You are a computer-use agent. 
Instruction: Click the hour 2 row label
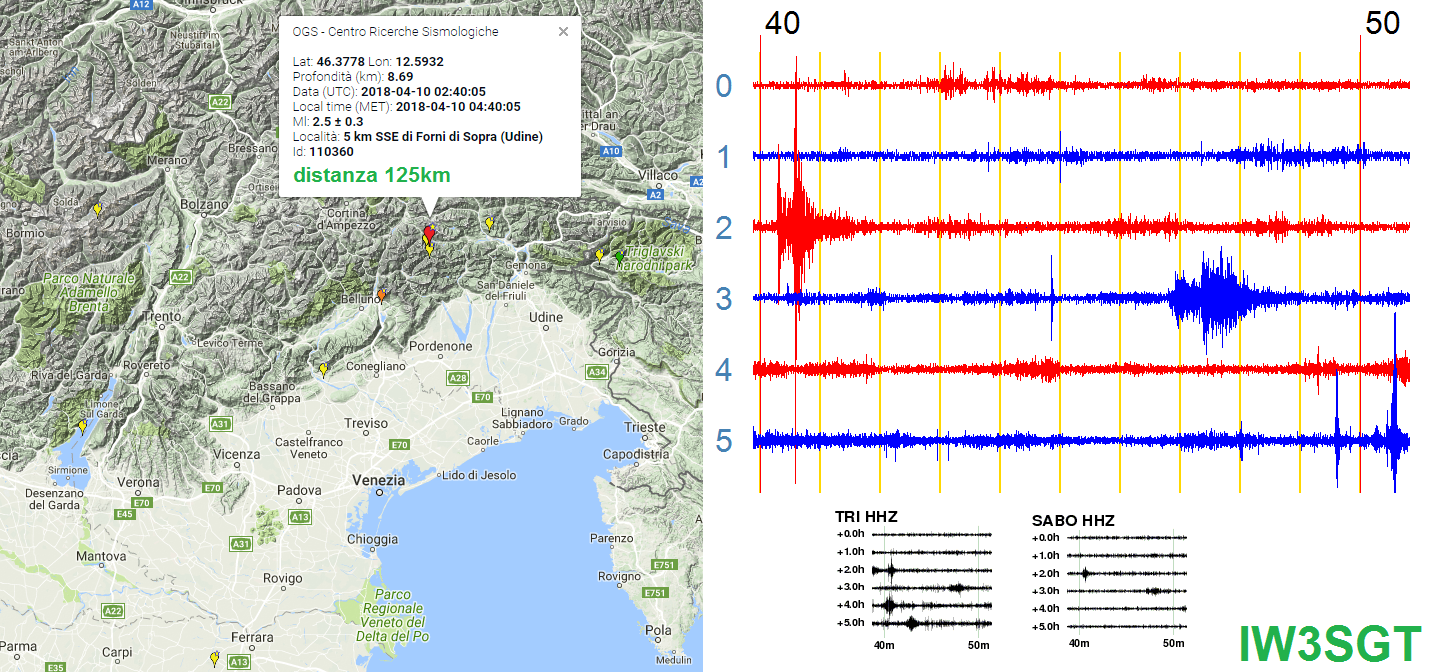(x=724, y=228)
